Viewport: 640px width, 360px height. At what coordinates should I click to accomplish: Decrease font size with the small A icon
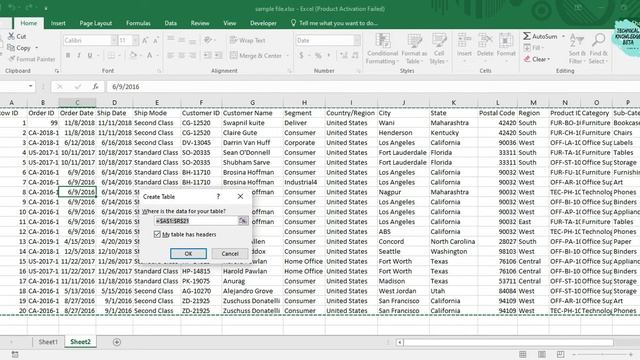click(x=156, y=40)
